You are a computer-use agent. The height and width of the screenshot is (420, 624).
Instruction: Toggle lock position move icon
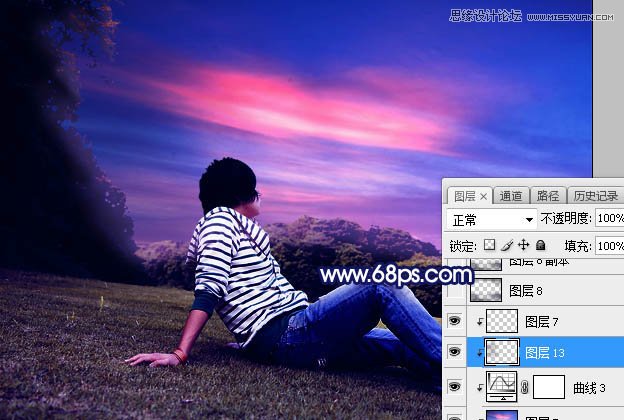point(523,245)
